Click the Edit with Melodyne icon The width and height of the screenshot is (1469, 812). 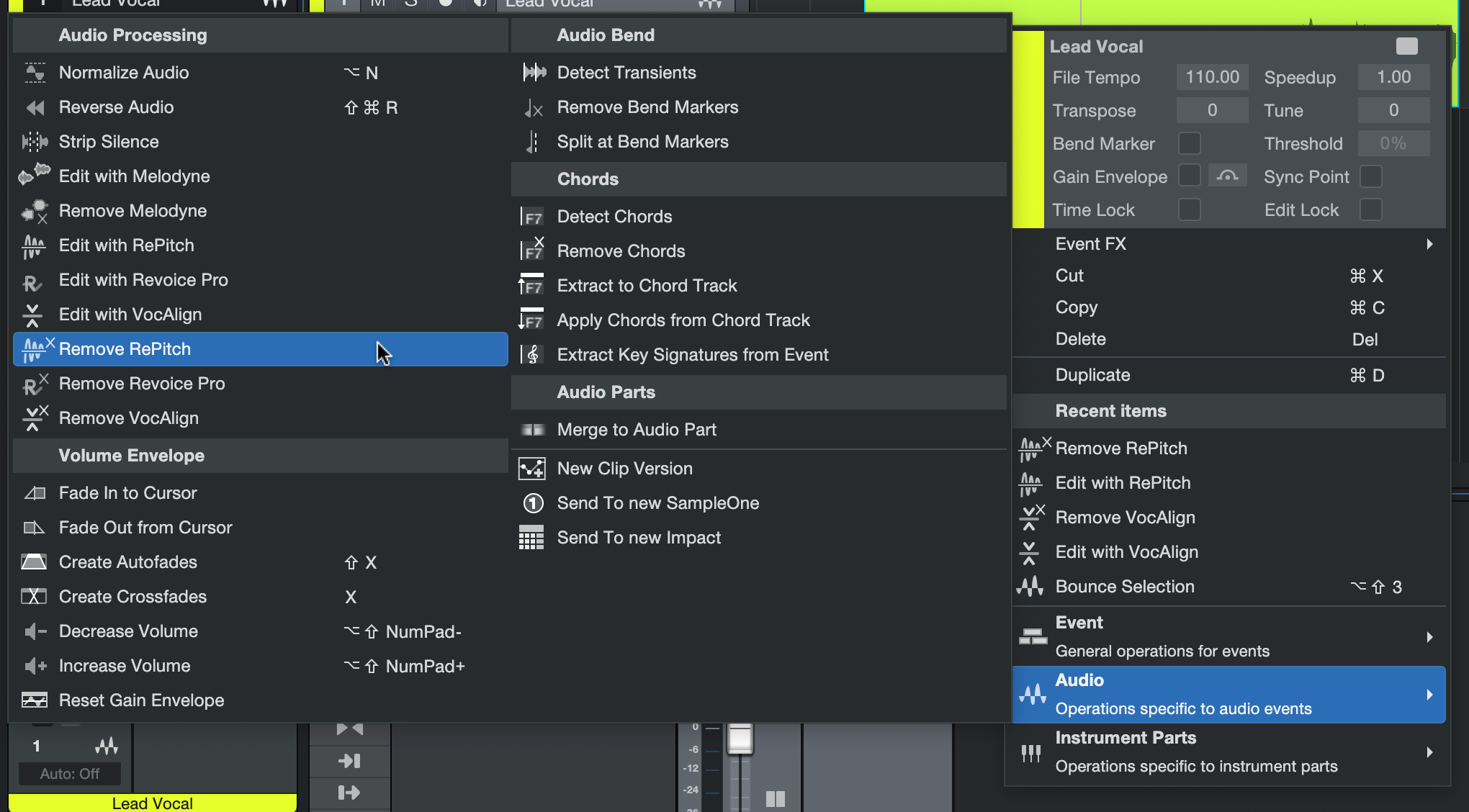pyautogui.click(x=34, y=175)
